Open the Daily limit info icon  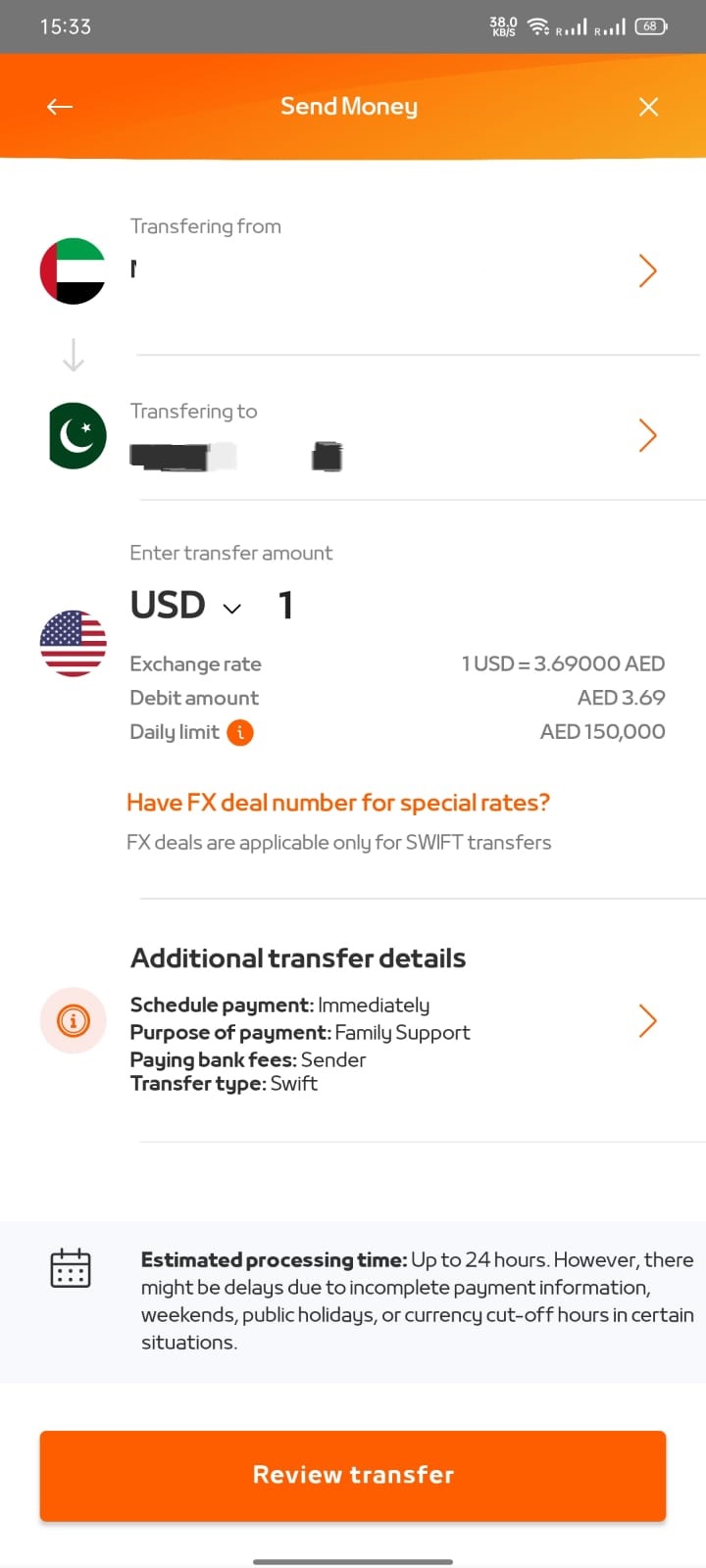click(x=240, y=732)
